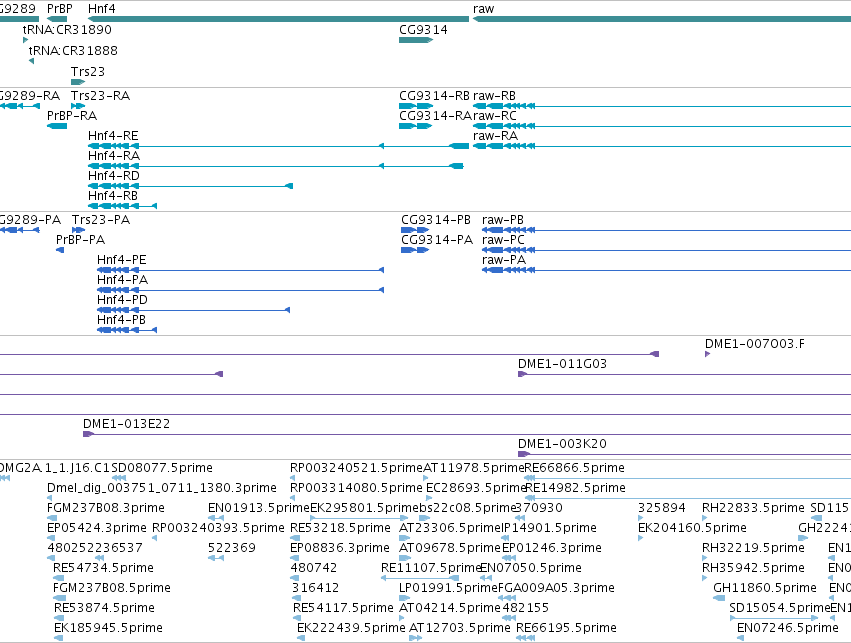Click RP003240393.5prime EST label
This screenshot has height=643, width=851.
(218, 528)
